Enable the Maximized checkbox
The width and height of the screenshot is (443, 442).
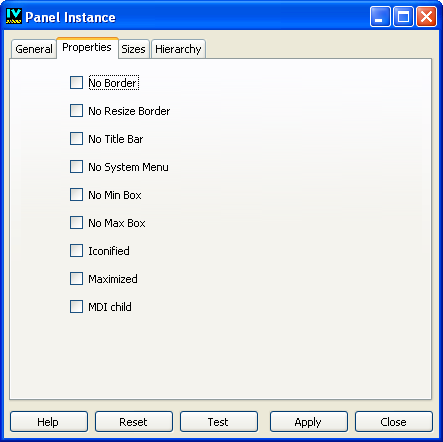click(x=76, y=279)
